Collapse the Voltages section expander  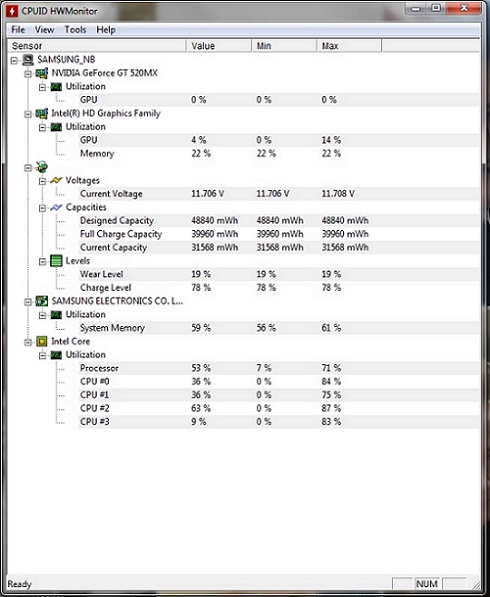(x=43, y=181)
